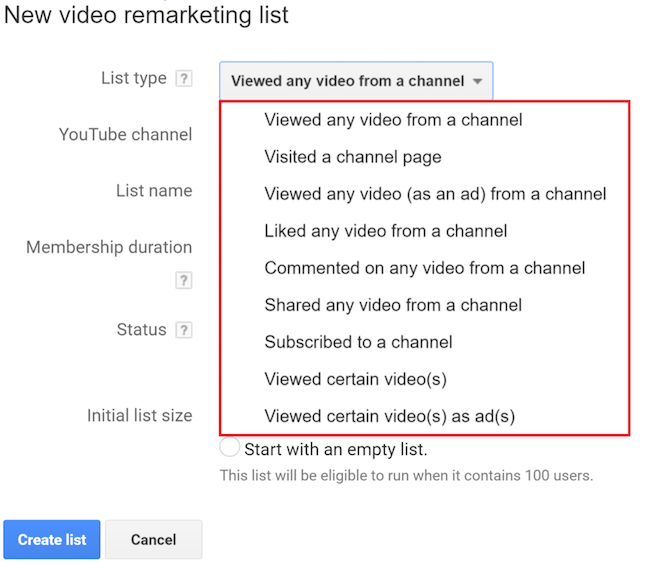
Task: Click the 'Initial list size' label
Action: click(x=140, y=415)
